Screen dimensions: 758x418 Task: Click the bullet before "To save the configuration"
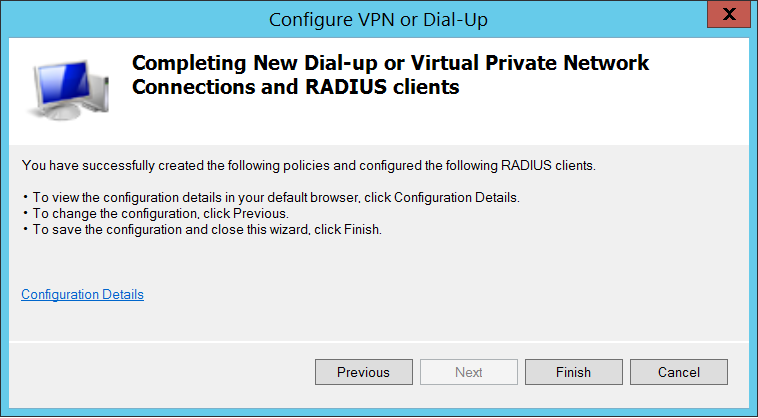coord(24,229)
